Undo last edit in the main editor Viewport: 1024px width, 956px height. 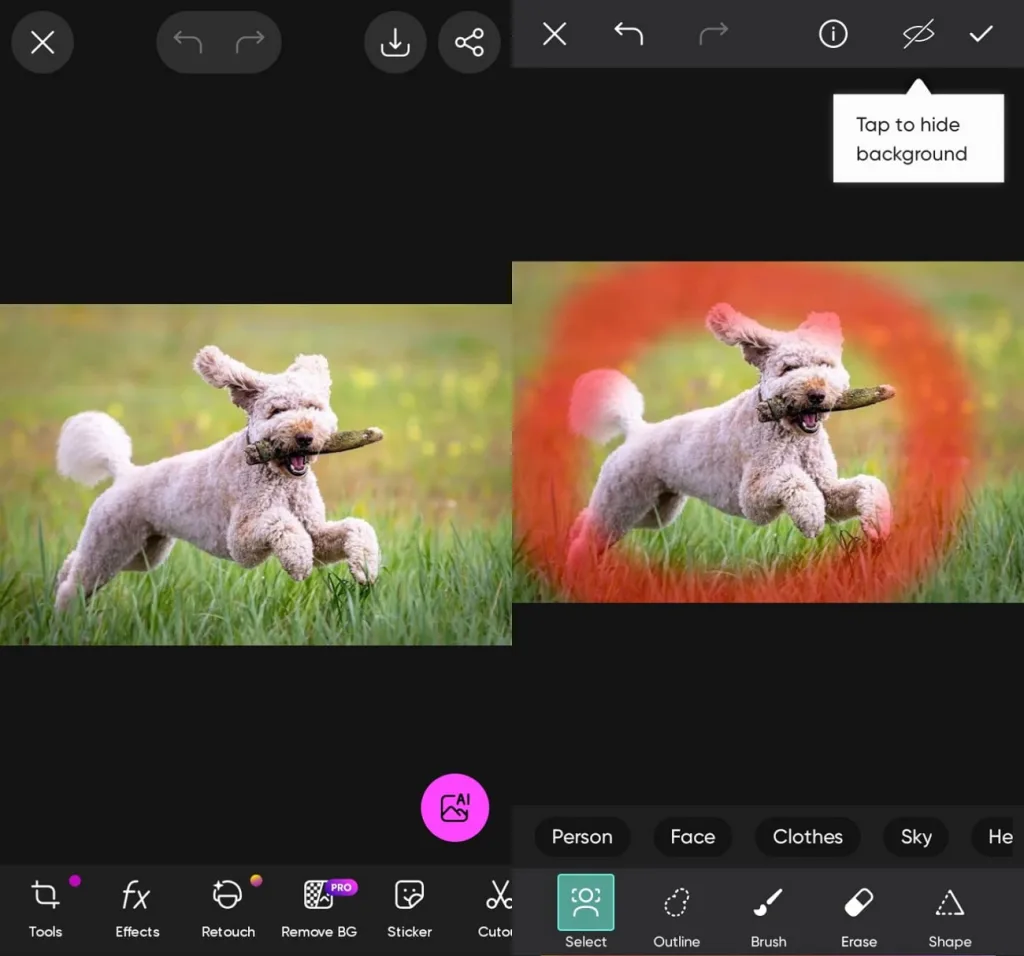click(x=188, y=42)
